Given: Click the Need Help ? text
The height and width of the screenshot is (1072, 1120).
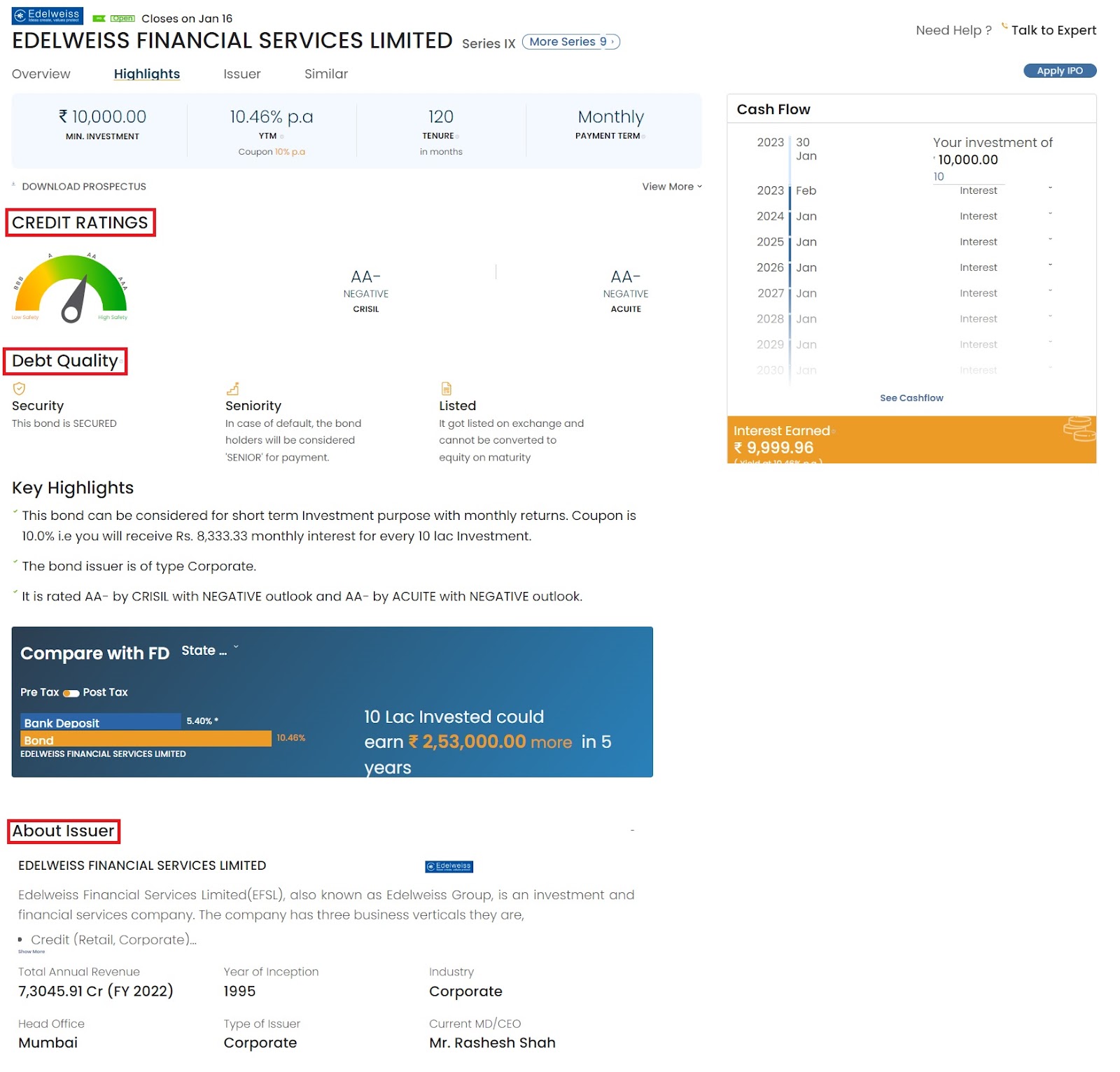Looking at the screenshot, I should tap(953, 30).
